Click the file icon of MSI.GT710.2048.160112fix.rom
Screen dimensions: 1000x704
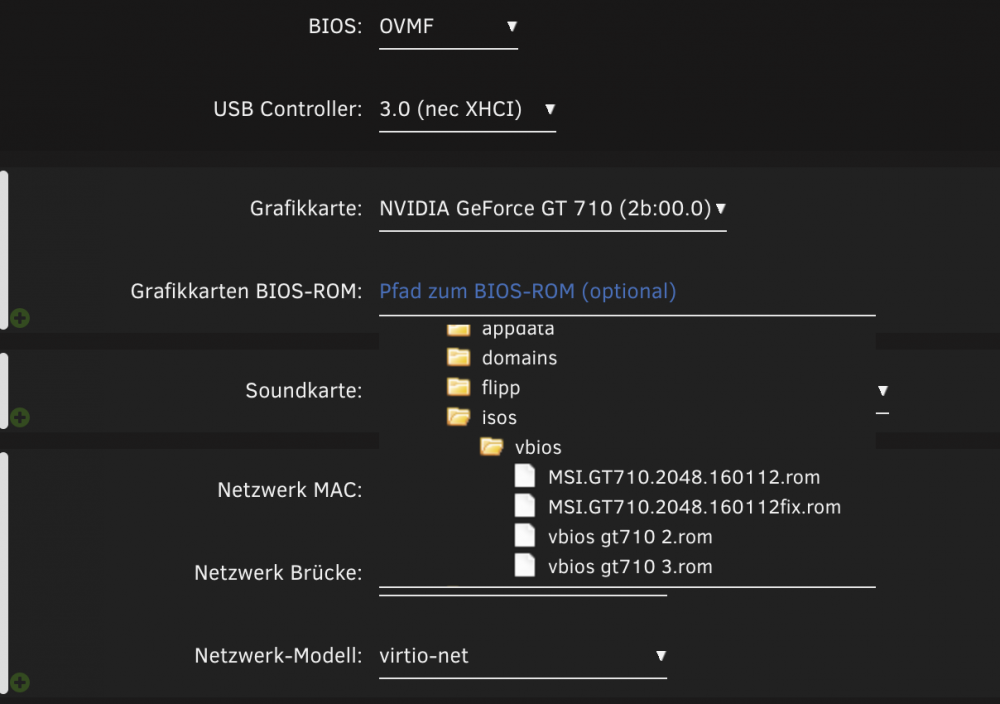[525, 506]
